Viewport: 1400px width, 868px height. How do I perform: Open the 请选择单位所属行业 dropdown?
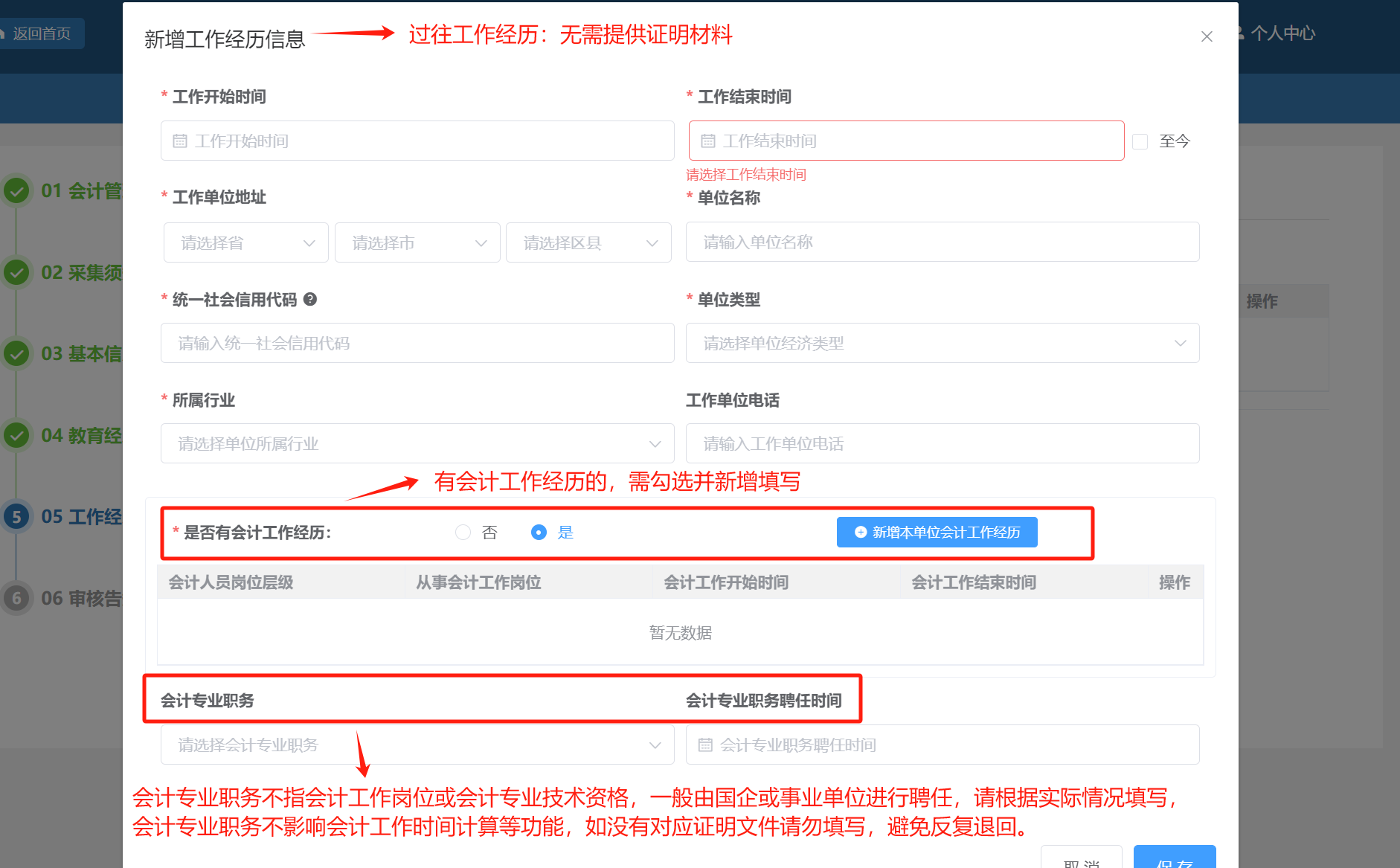coord(417,444)
